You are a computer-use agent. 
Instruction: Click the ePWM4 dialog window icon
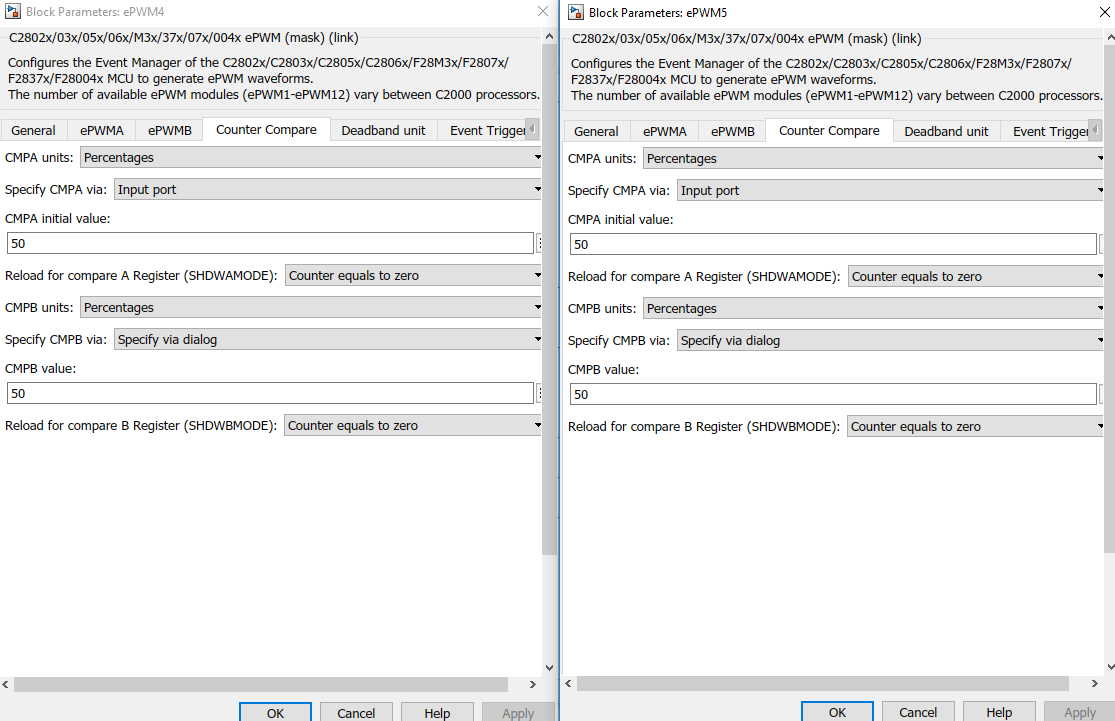click(13, 11)
